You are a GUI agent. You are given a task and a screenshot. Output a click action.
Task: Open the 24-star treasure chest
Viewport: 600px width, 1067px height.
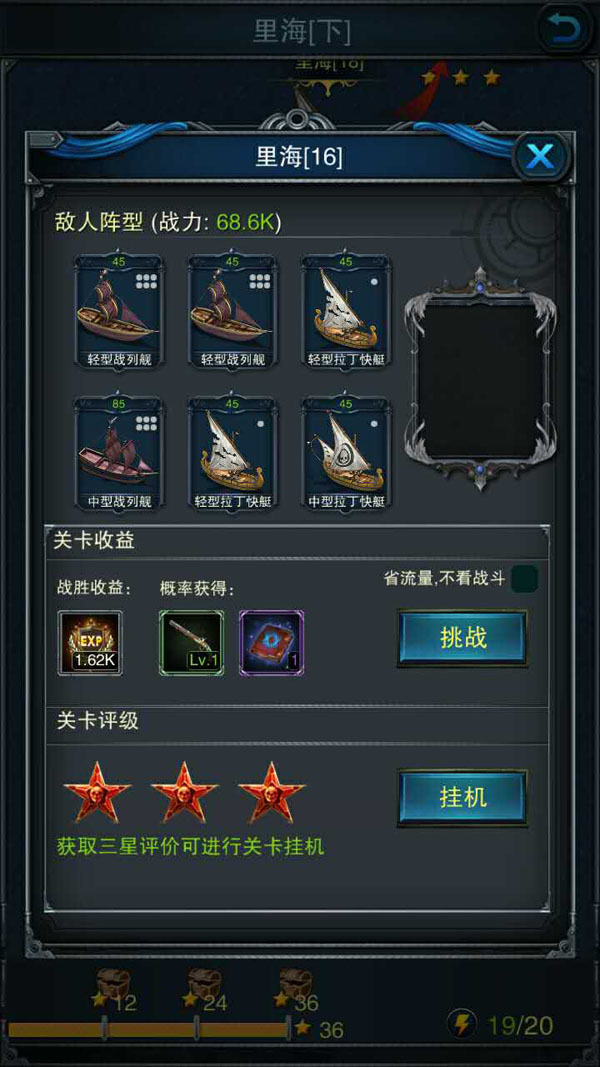point(205,984)
